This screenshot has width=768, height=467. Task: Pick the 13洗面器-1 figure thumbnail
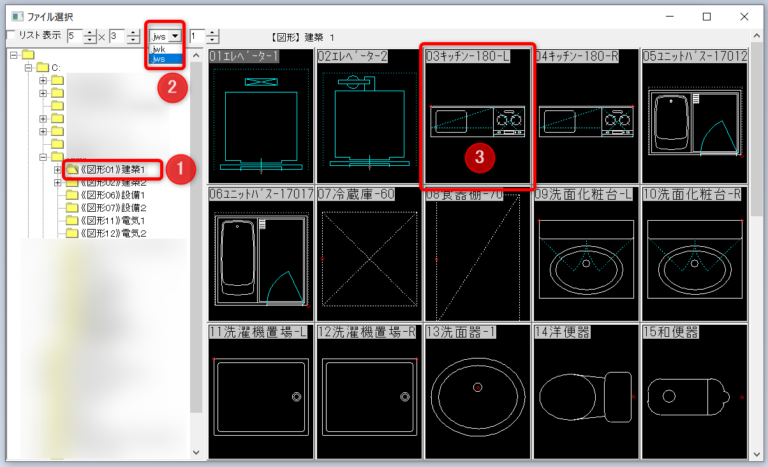point(478,392)
